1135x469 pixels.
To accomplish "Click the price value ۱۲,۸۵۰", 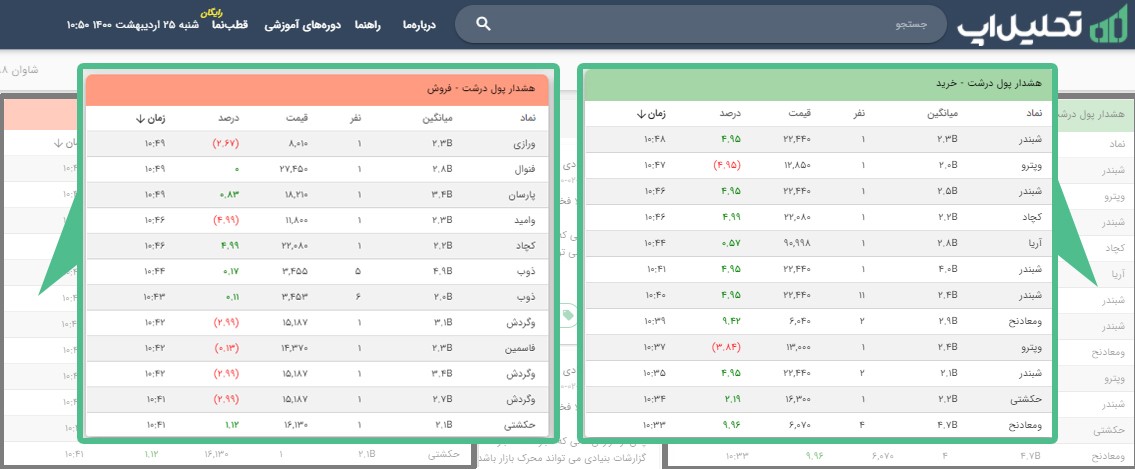I will tap(797, 165).
